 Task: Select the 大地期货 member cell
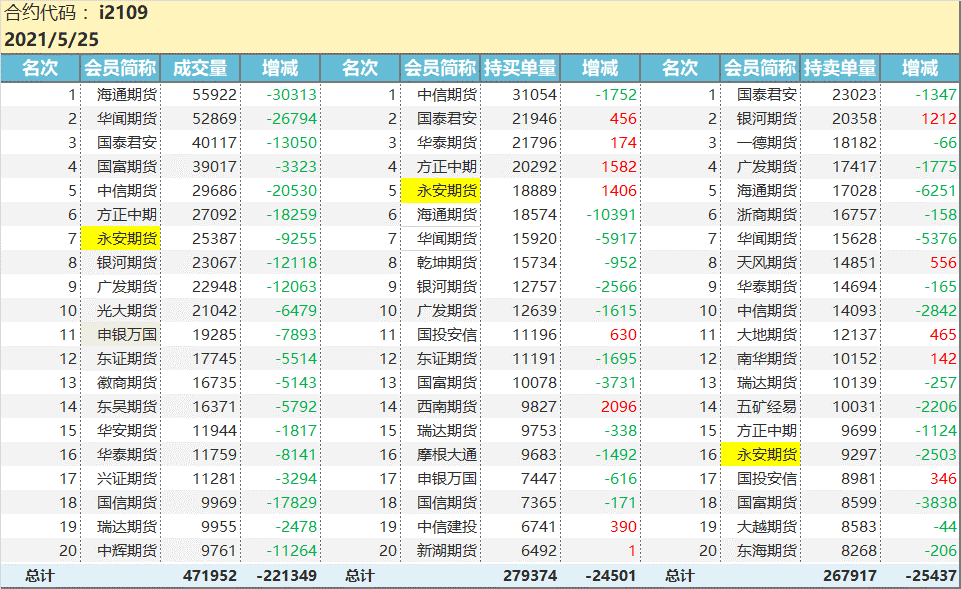coord(767,335)
